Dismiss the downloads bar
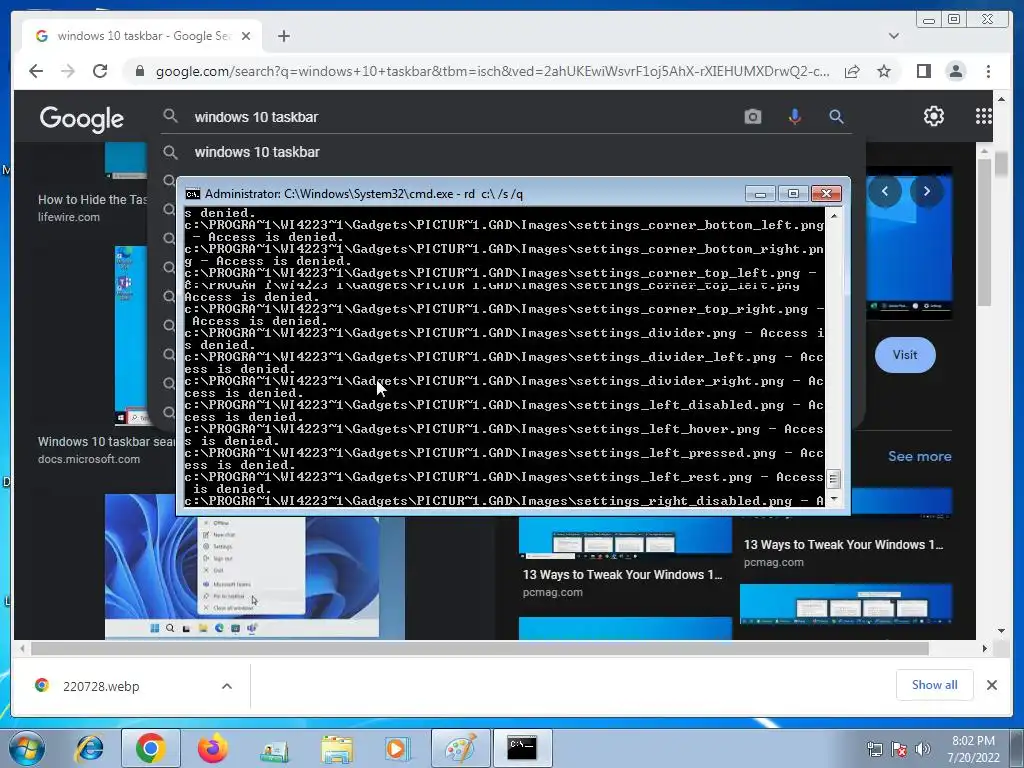 [991, 685]
